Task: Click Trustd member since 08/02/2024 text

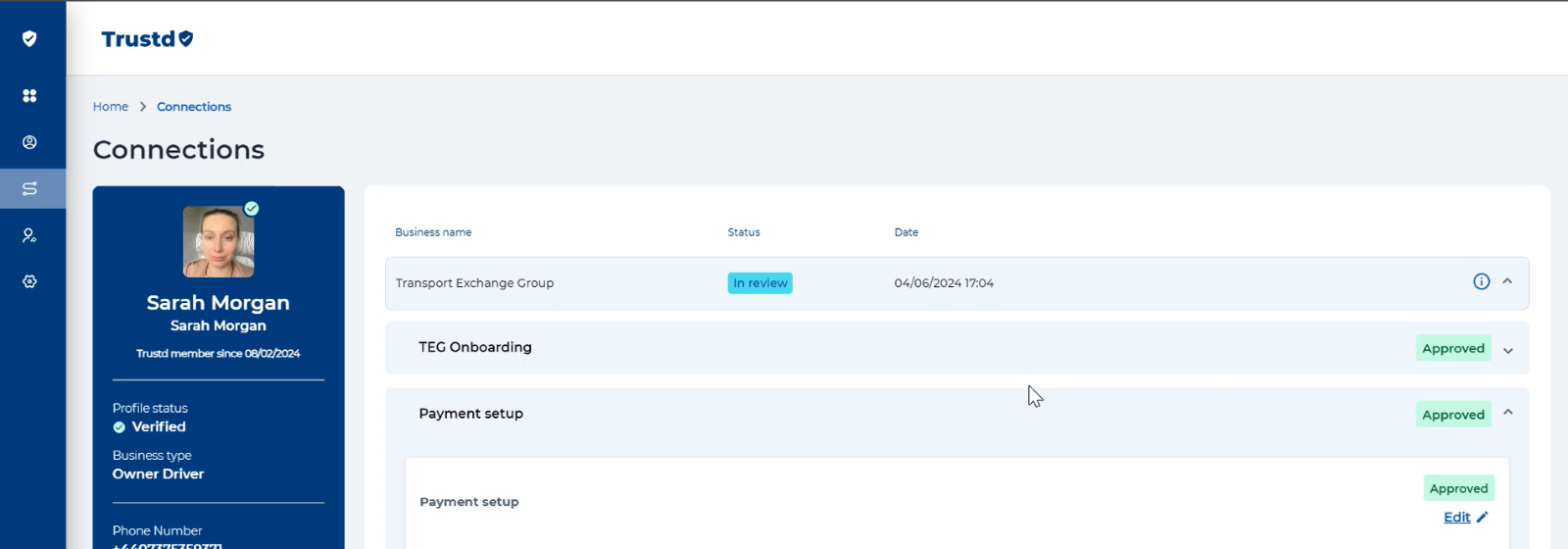Action: (x=219, y=354)
